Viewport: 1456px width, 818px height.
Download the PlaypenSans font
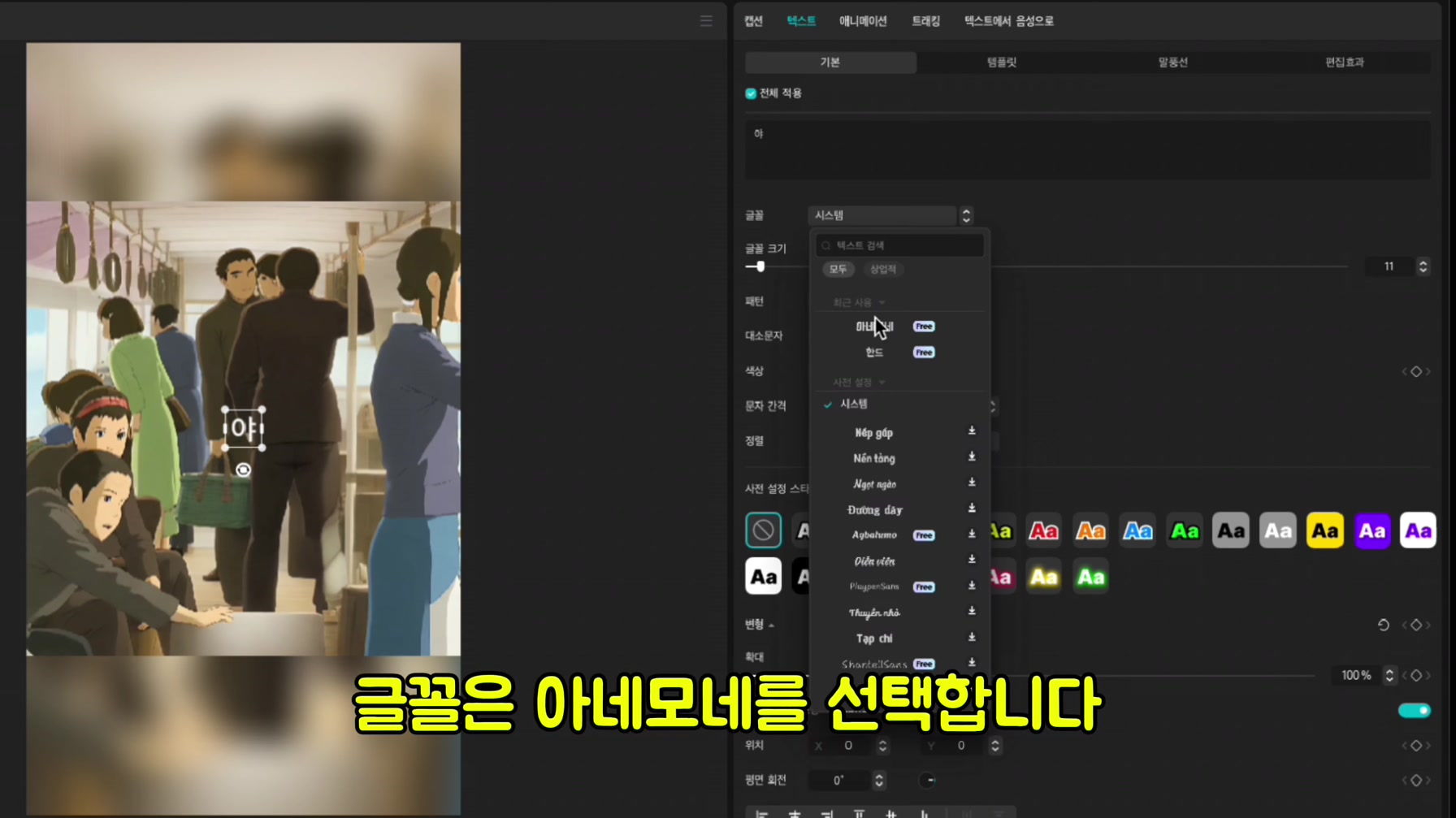(972, 586)
